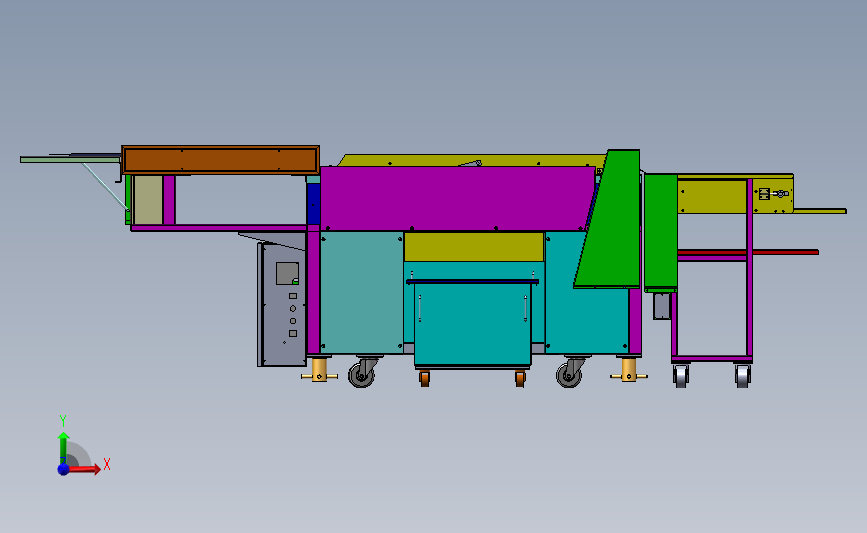Select the right stand's leftmost white wheel

tap(681, 375)
